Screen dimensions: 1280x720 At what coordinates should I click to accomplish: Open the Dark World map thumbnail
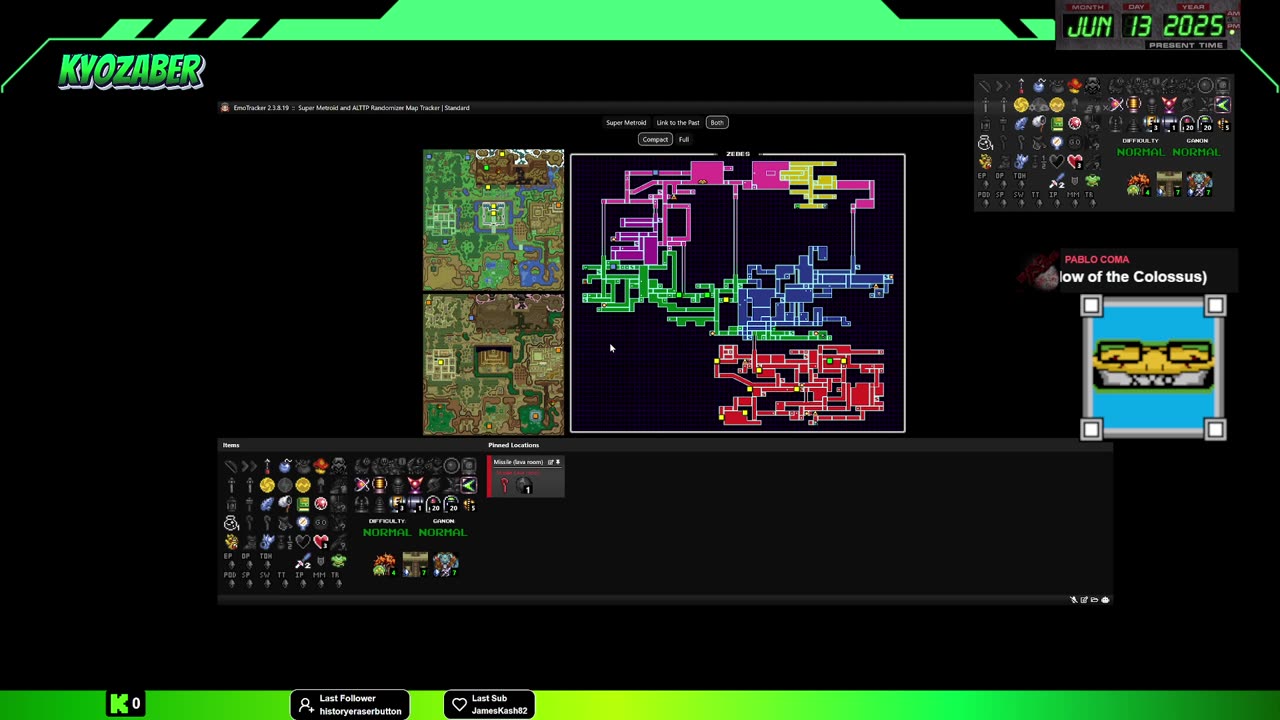pyautogui.click(x=493, y=364)
